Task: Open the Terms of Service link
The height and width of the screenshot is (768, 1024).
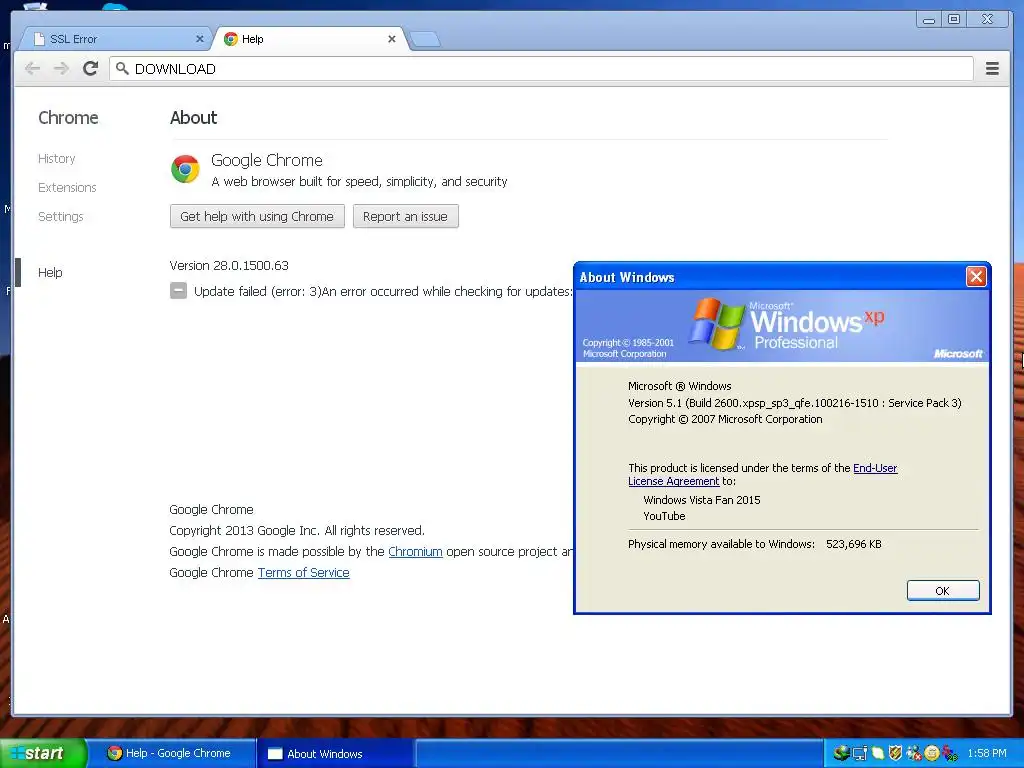Action: click(304, 573)
